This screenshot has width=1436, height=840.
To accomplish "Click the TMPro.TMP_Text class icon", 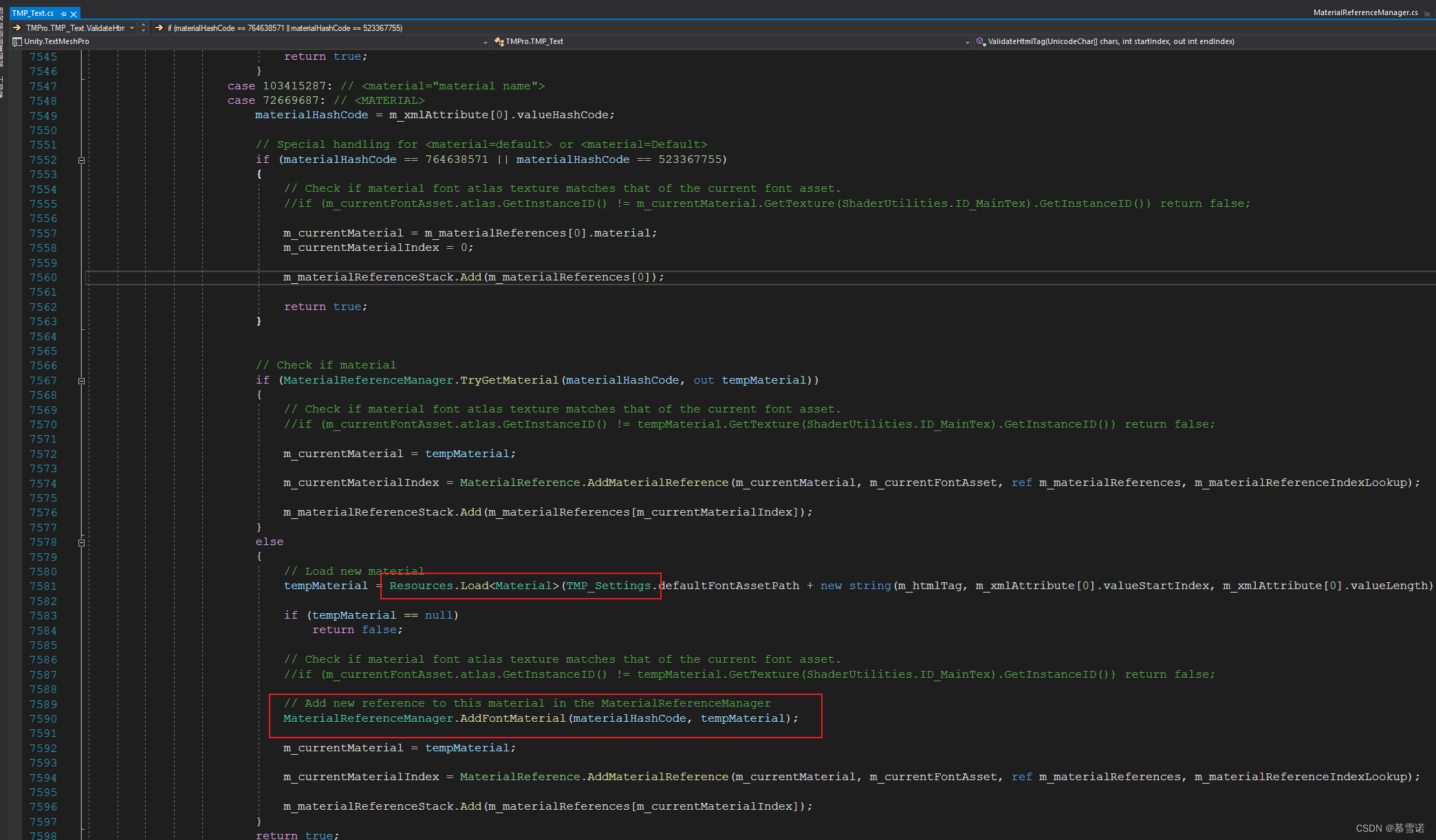I will tap(499, 41).
